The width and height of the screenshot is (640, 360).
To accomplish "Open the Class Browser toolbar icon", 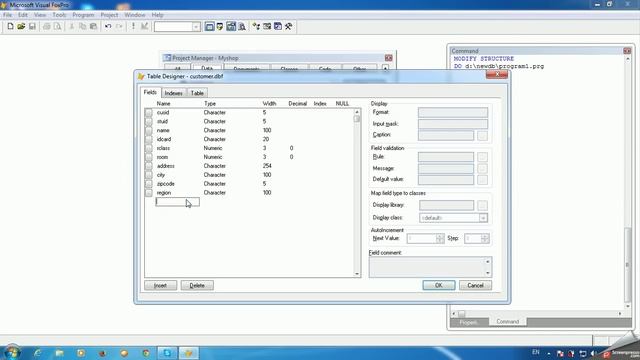I will point(256,27).
